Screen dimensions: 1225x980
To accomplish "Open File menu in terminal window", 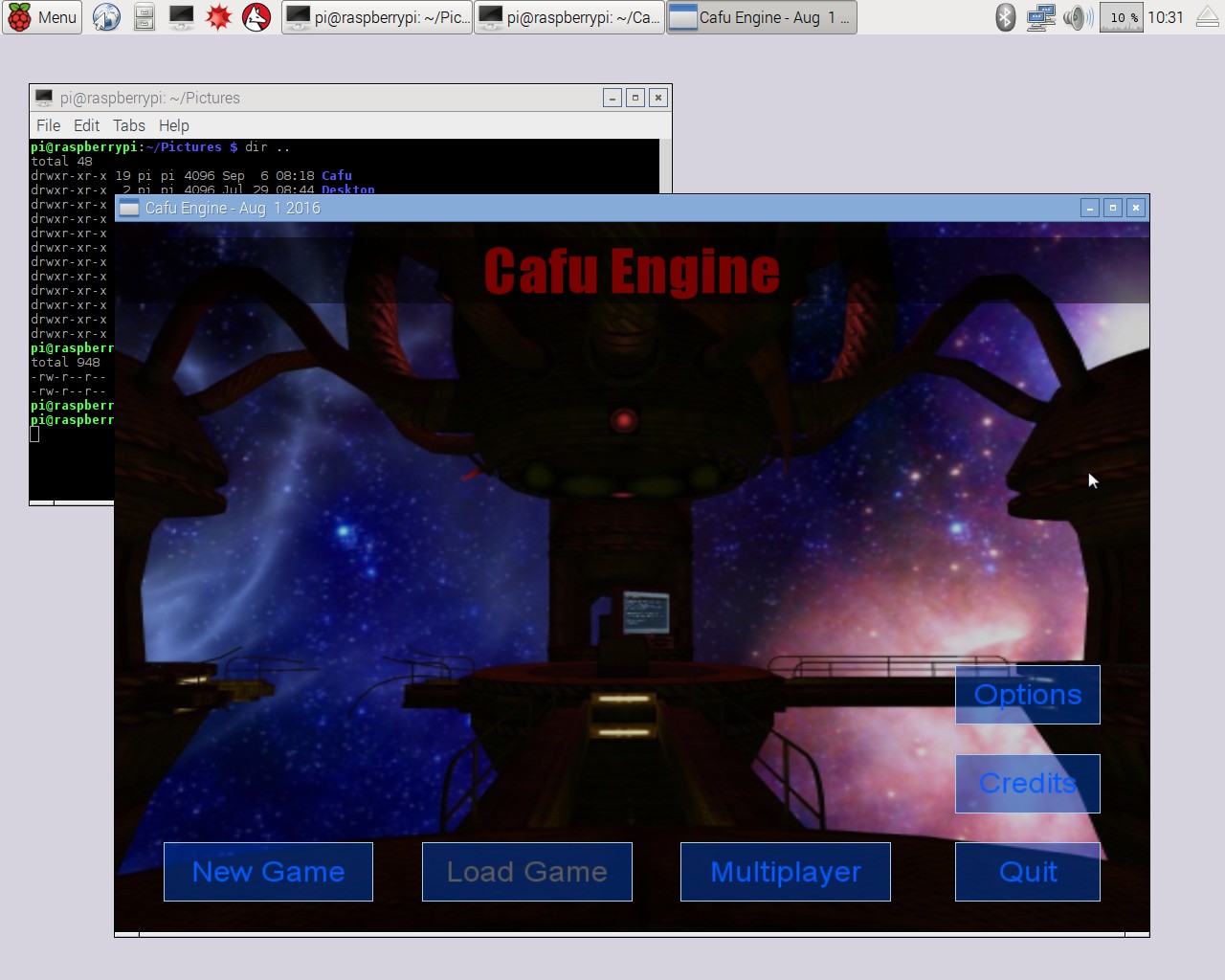I will click(48, 125).
